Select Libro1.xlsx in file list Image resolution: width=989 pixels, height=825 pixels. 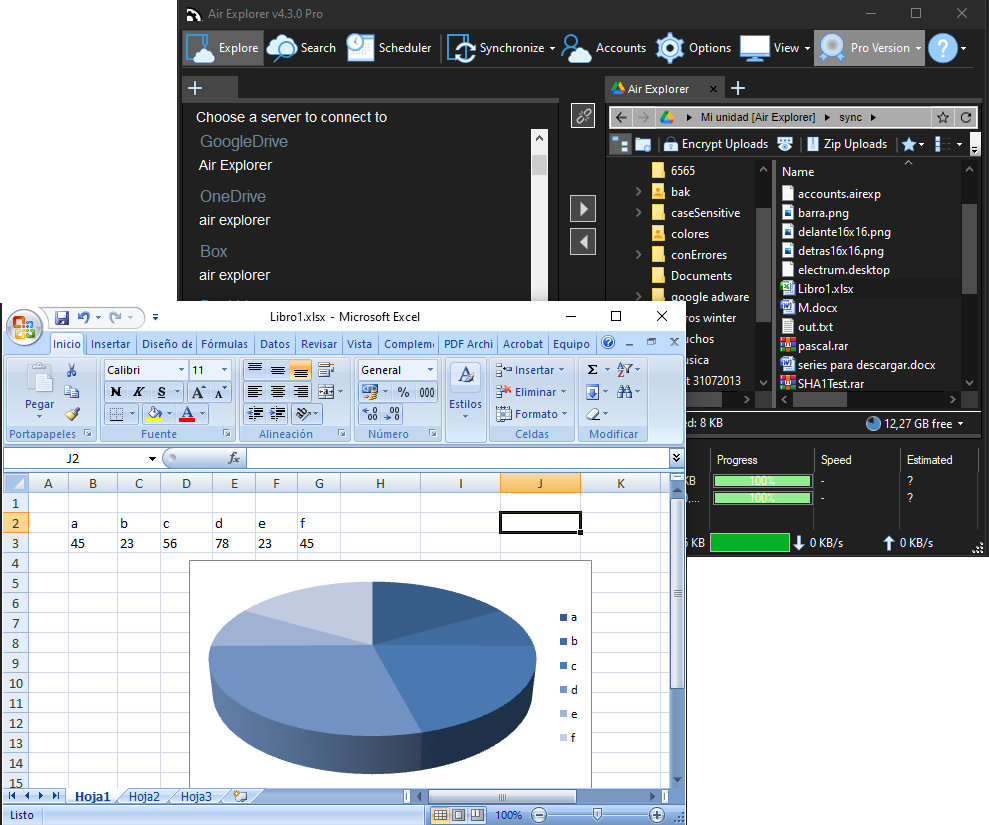(x=825, y=289)
